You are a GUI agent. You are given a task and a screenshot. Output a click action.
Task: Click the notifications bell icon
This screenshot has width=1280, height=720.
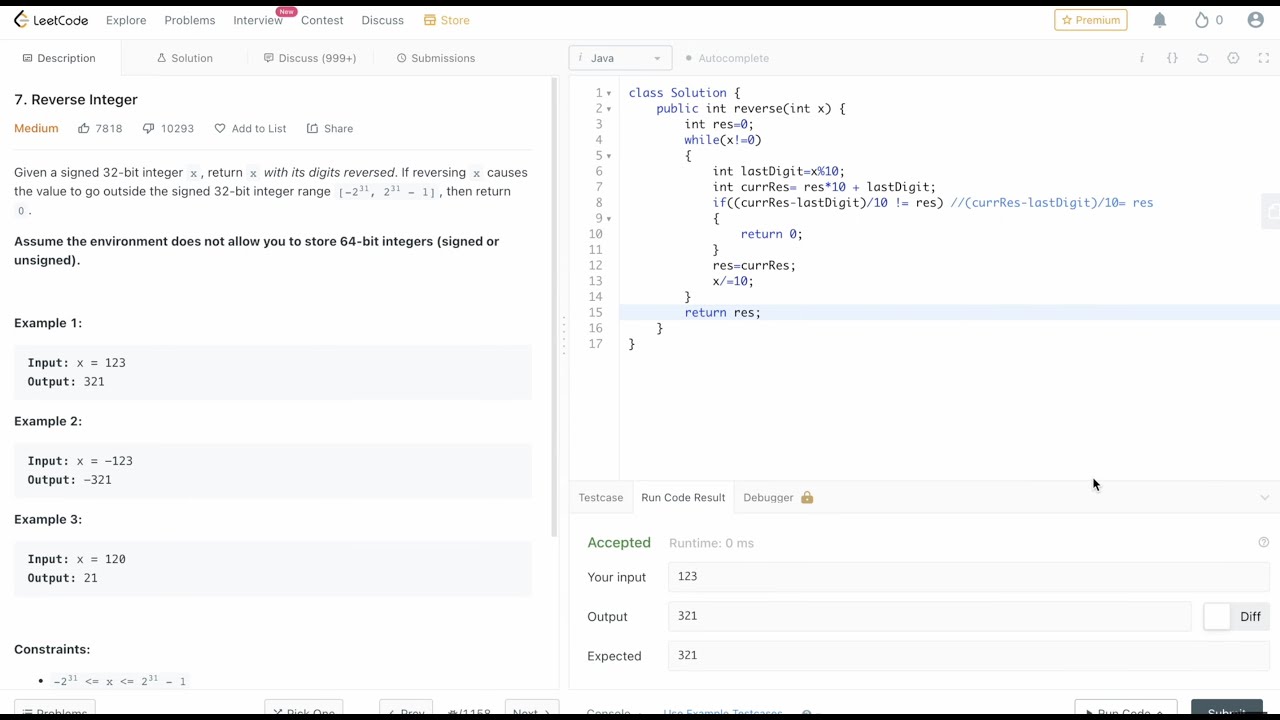[1160, 20]
